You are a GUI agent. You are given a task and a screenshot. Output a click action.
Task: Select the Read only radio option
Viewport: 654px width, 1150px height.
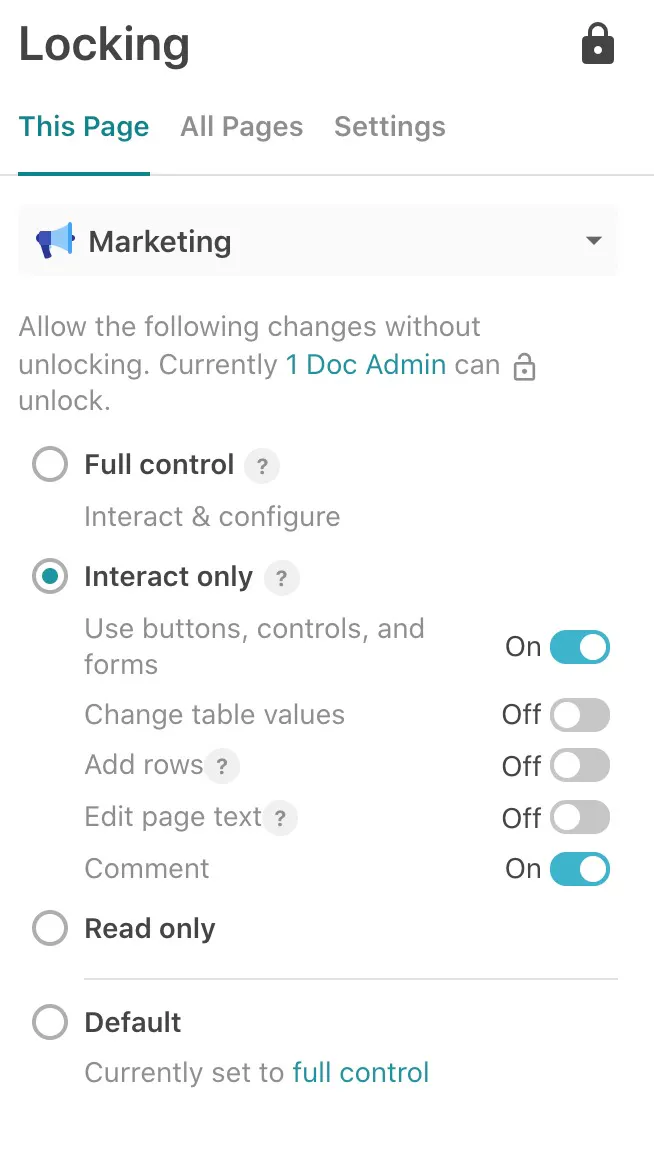tap(50, 929)
